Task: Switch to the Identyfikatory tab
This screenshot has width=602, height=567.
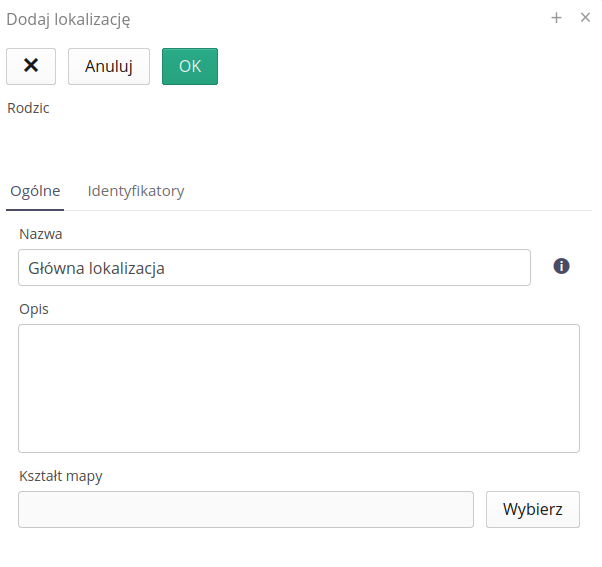Action: (x=136, y=191)
